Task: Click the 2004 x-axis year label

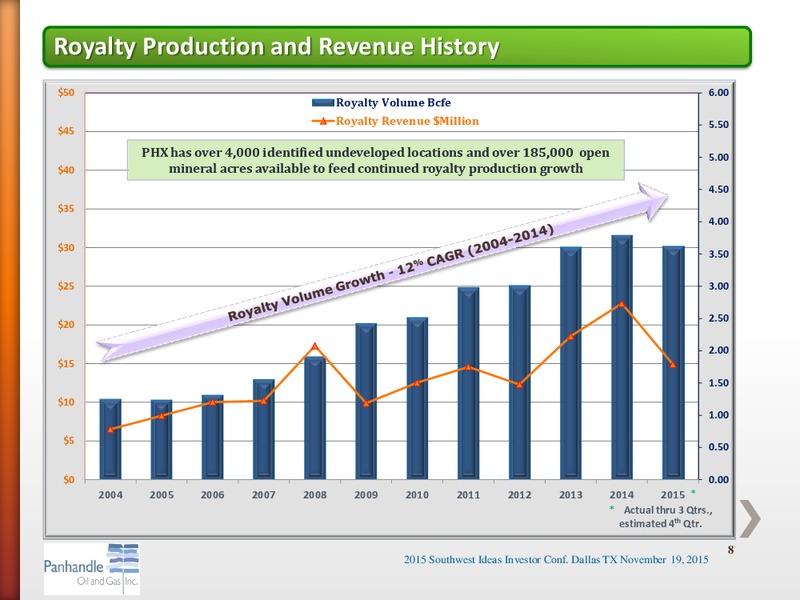Action: 110,494
